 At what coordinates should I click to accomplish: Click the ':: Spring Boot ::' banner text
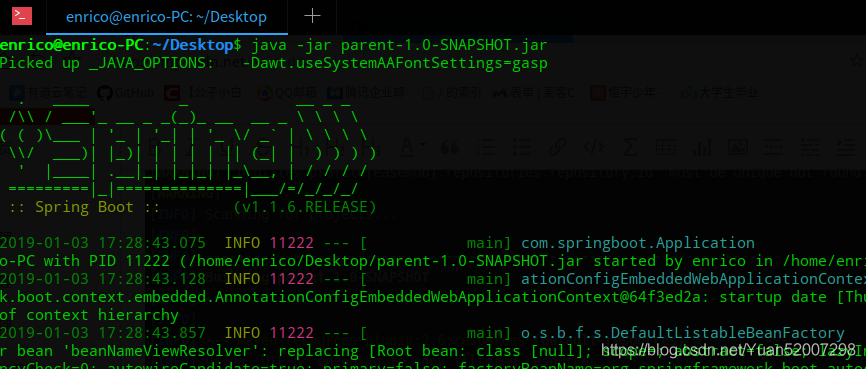(x=85, y=208)
